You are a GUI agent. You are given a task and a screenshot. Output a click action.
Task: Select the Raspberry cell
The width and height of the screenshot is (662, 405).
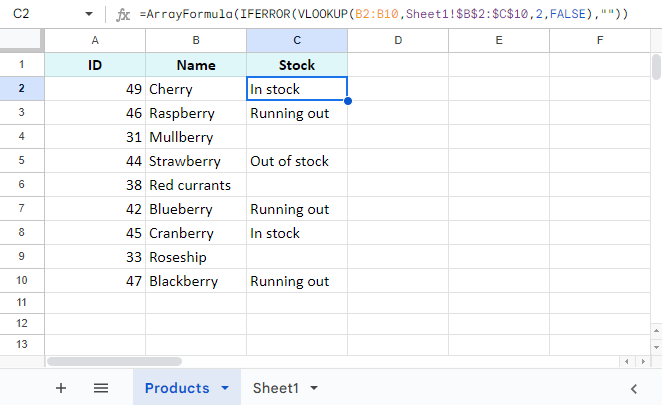click(196, 113)
